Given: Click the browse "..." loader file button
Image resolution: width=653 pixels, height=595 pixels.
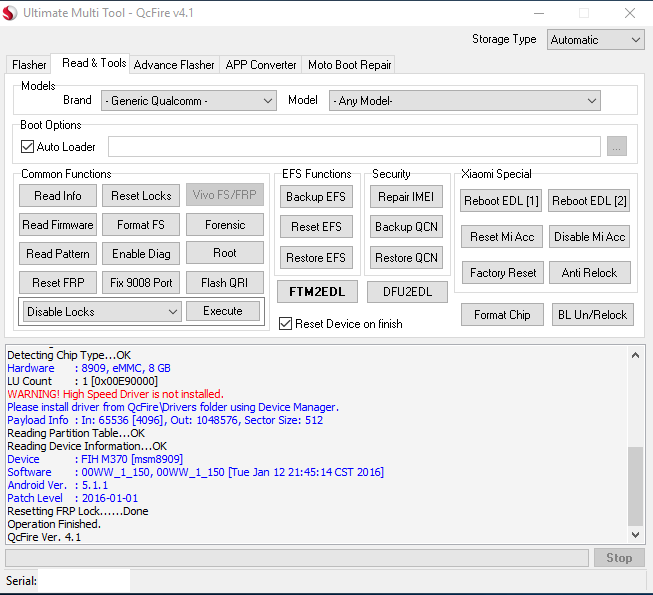Looking at the screenshot, I should point(617,147).
